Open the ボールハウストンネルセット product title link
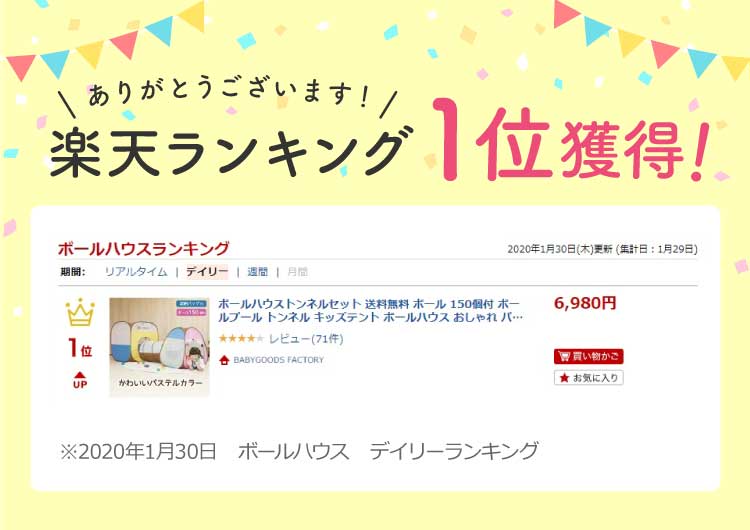 tap(370, 310)
